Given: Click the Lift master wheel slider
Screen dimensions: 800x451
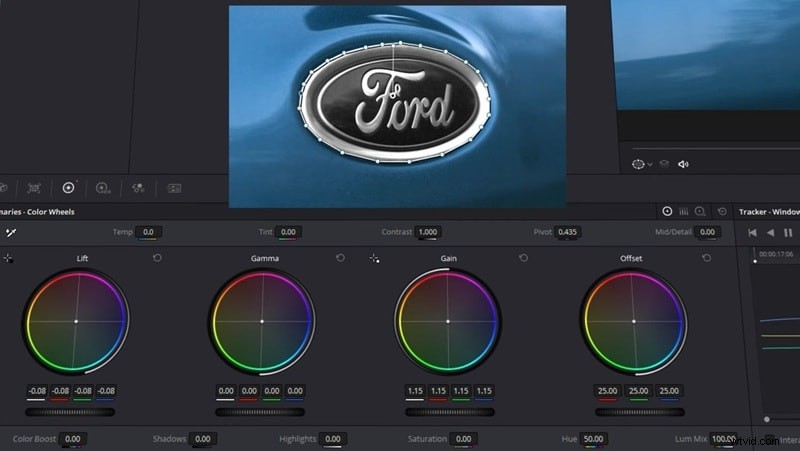Looking at the screenshot, I should pyautogui.click(x=70, y=412).
